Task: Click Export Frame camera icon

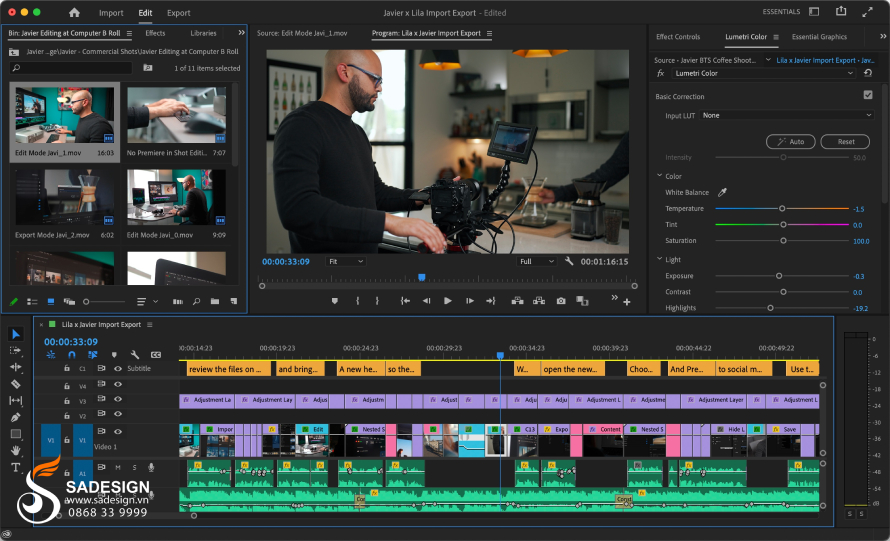Action: [561, 301]
